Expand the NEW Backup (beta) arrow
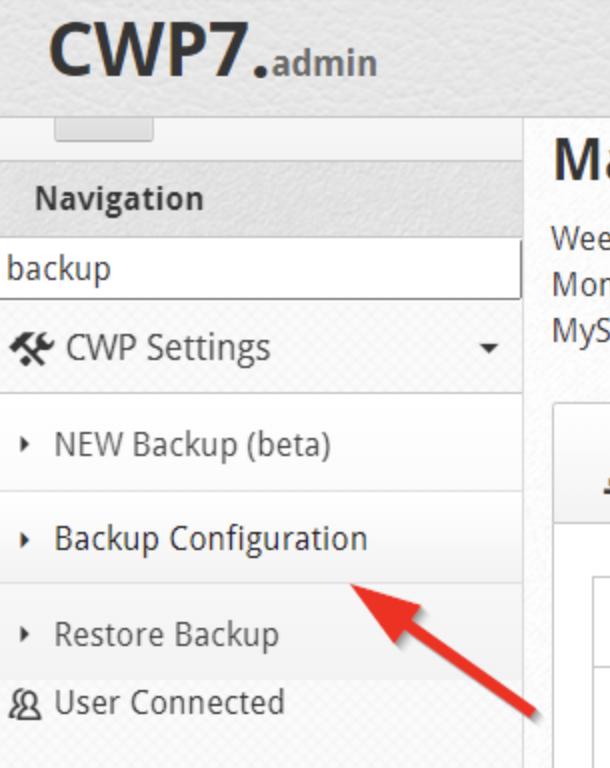Viewport: 610px width, 768px height. pyautogui.click(x=24, y=444)
